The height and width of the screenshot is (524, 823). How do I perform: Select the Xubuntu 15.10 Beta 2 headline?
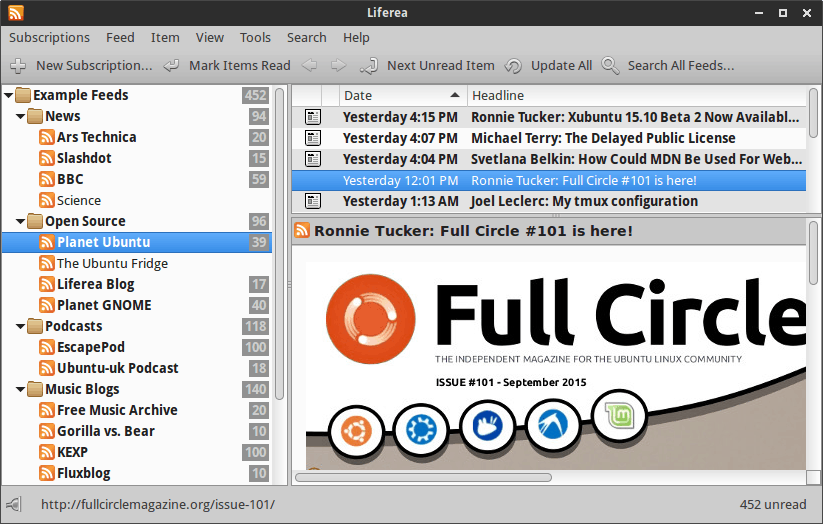coord(635,117)
